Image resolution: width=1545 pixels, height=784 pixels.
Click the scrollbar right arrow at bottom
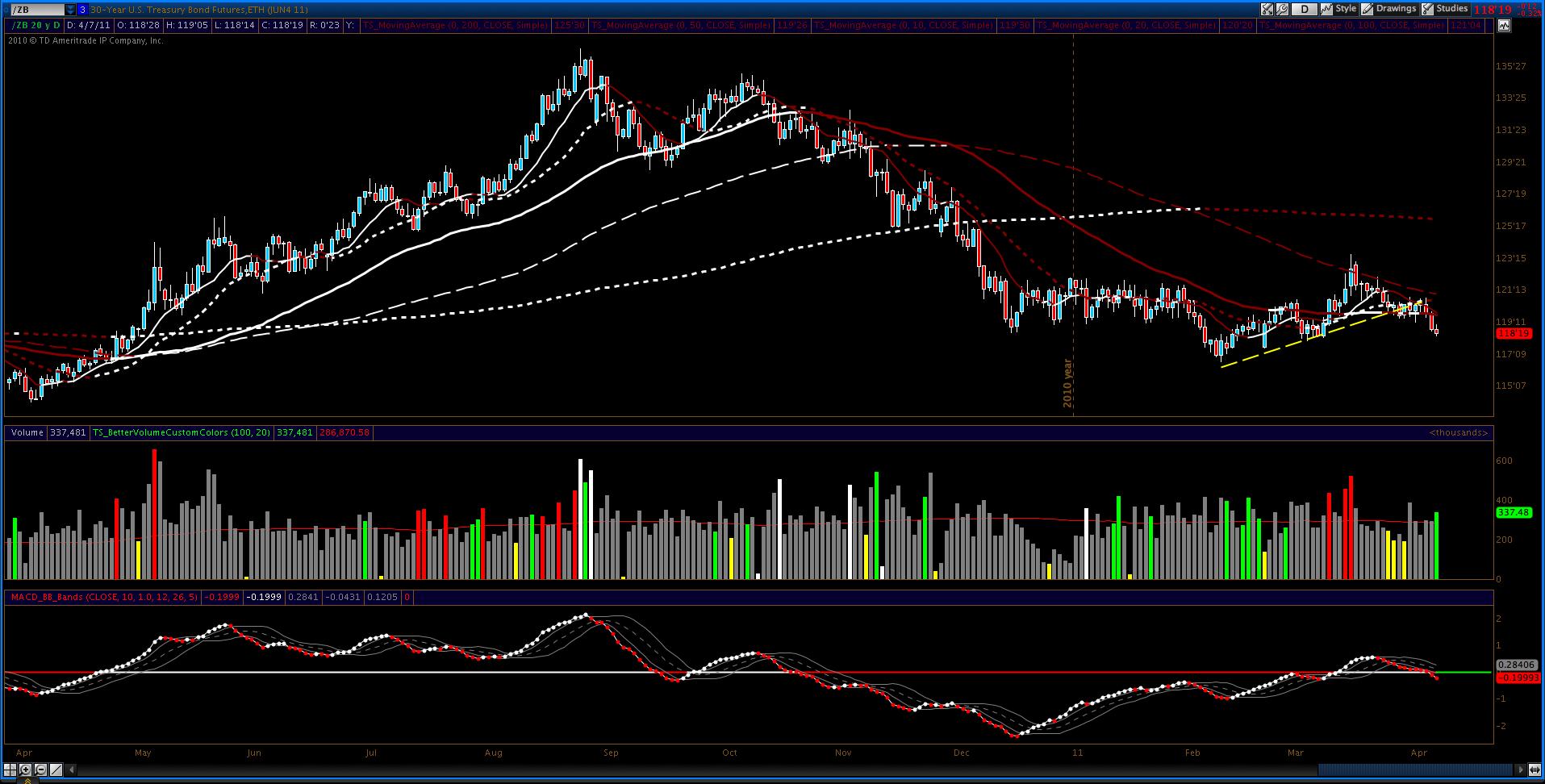(x=1521, y=769)
